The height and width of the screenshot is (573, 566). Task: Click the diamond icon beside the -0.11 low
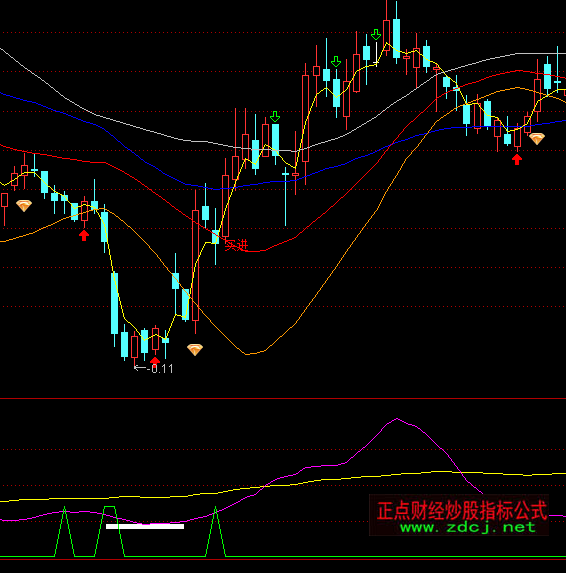pyautogui.click(x=195, y=349)
